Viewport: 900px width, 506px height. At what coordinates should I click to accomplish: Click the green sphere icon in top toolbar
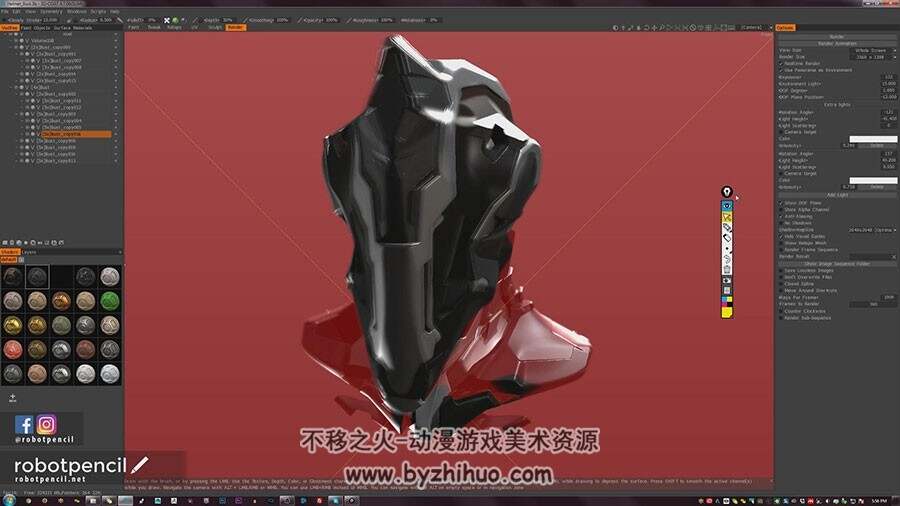tap(176, 20)
